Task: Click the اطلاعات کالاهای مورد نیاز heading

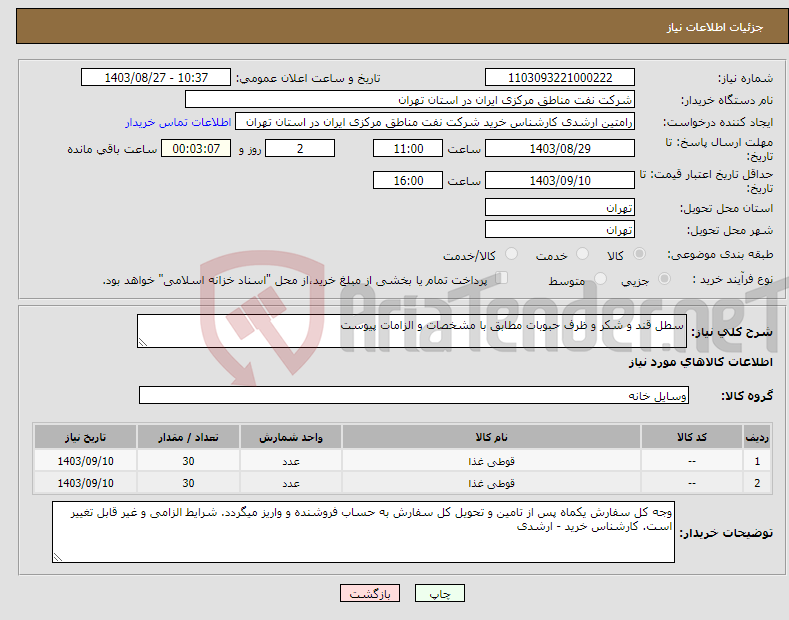Action: [700, 362]
